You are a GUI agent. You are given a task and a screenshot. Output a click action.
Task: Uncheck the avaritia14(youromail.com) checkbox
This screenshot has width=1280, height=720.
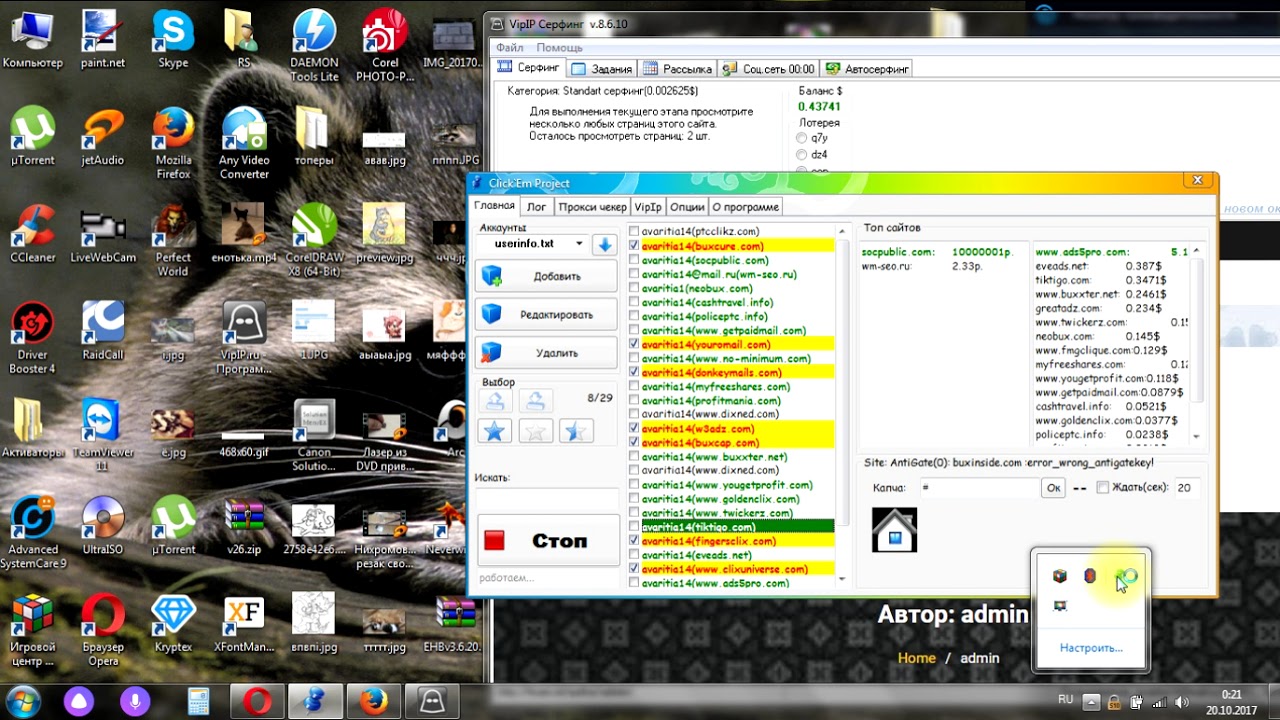pos(634,344)
